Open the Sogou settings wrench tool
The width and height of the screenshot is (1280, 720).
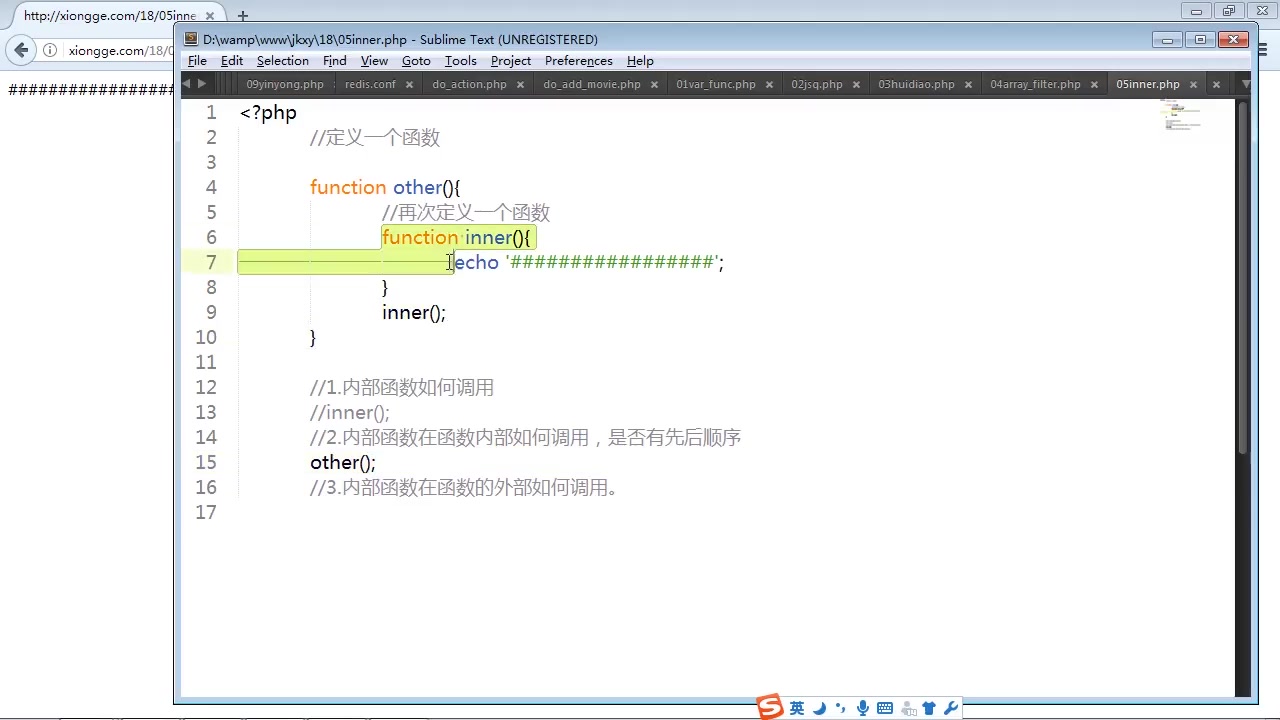click(x=949, y=707)
